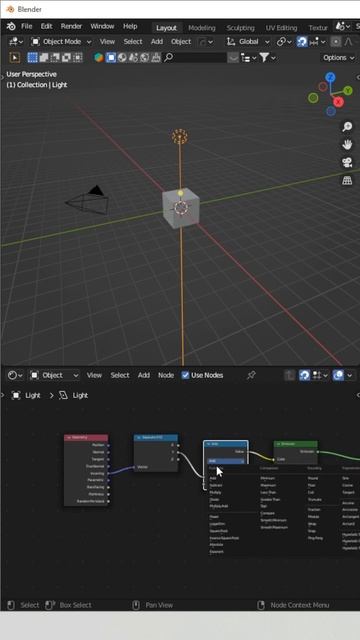Screen dimensions: 360x640
Task: Switch to the Layout workspace tab
Action: point(166,28)
